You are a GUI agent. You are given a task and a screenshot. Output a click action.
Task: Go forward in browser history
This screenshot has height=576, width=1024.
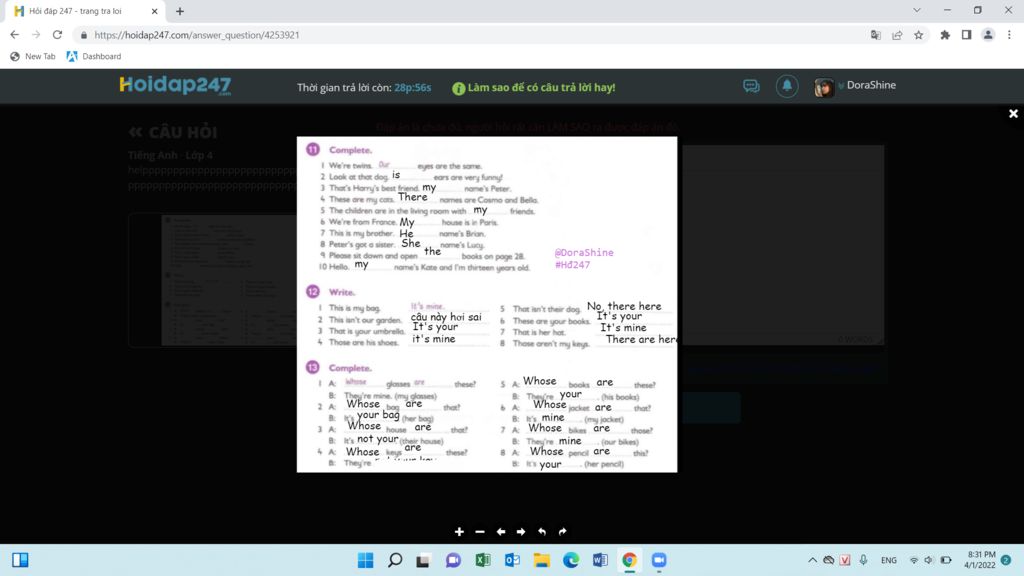coord(36,35)
